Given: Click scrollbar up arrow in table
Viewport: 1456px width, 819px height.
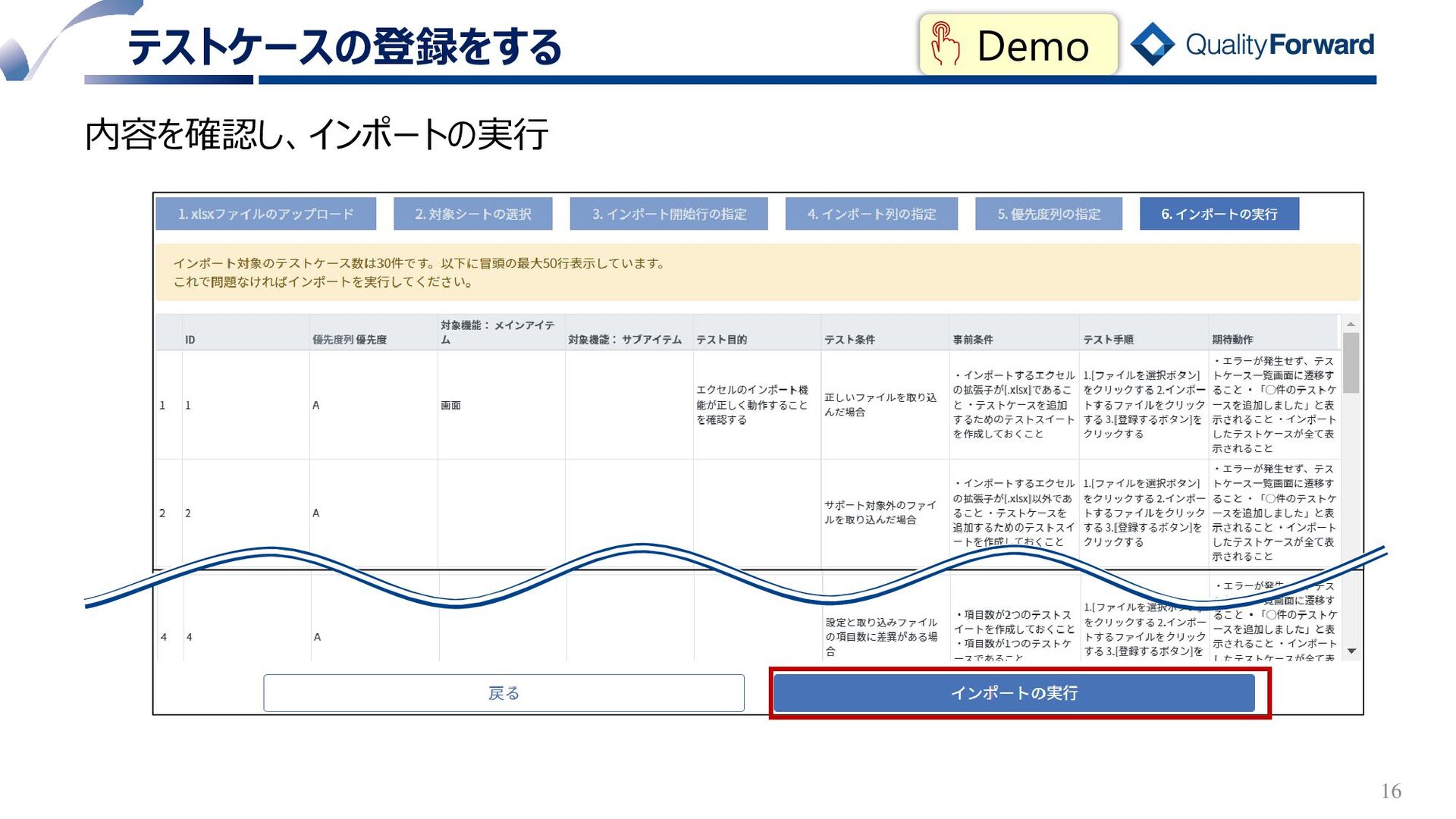Looking at the screenshot, I should (x=1351, y=325).
